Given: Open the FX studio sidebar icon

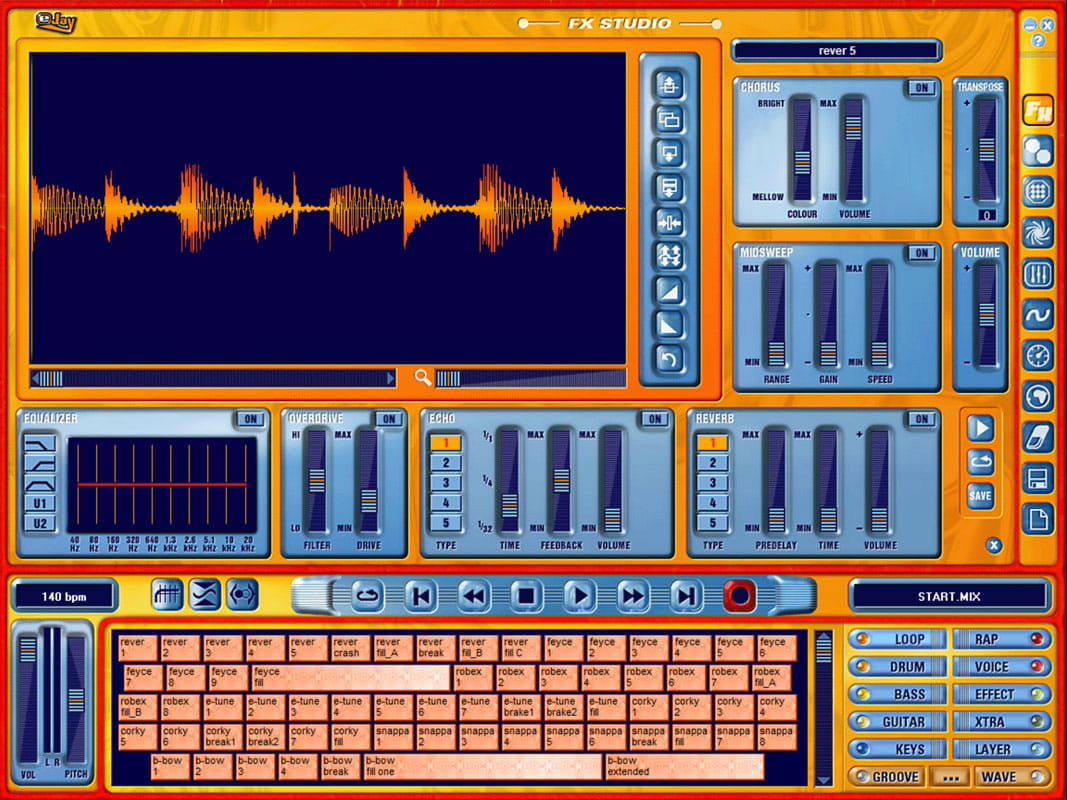Looking at the screenshot, I should pyautogui.click(x=1038, y=110).
